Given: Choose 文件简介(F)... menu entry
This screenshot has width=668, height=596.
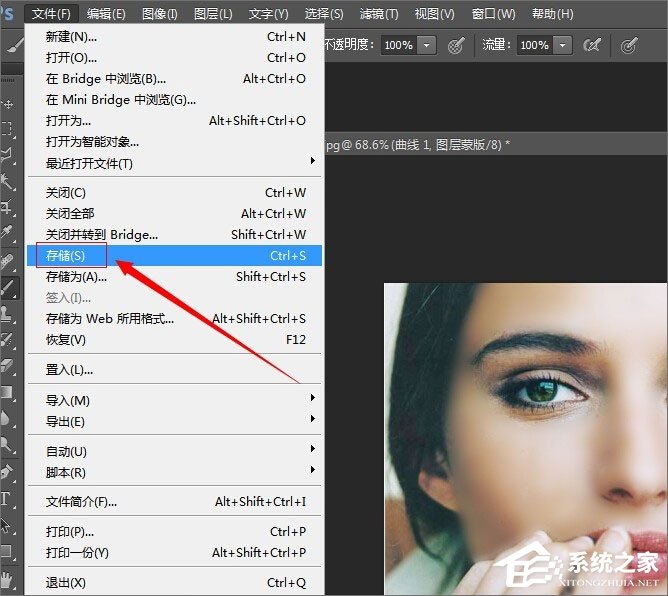Looking at the screenshot, I should click(175, 501).
